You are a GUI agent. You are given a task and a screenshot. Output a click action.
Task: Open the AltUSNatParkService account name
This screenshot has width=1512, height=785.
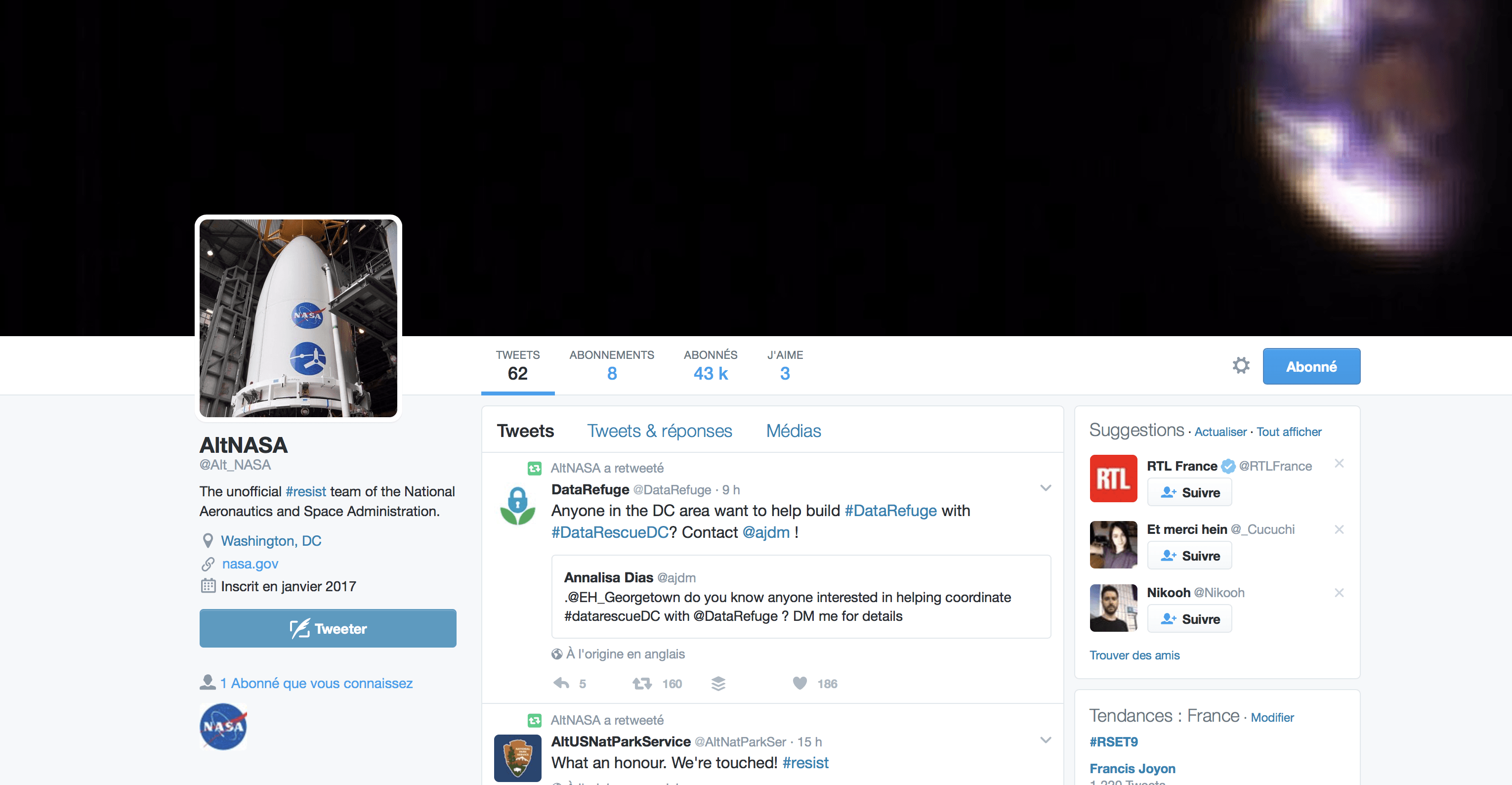[x=621, y=741]
